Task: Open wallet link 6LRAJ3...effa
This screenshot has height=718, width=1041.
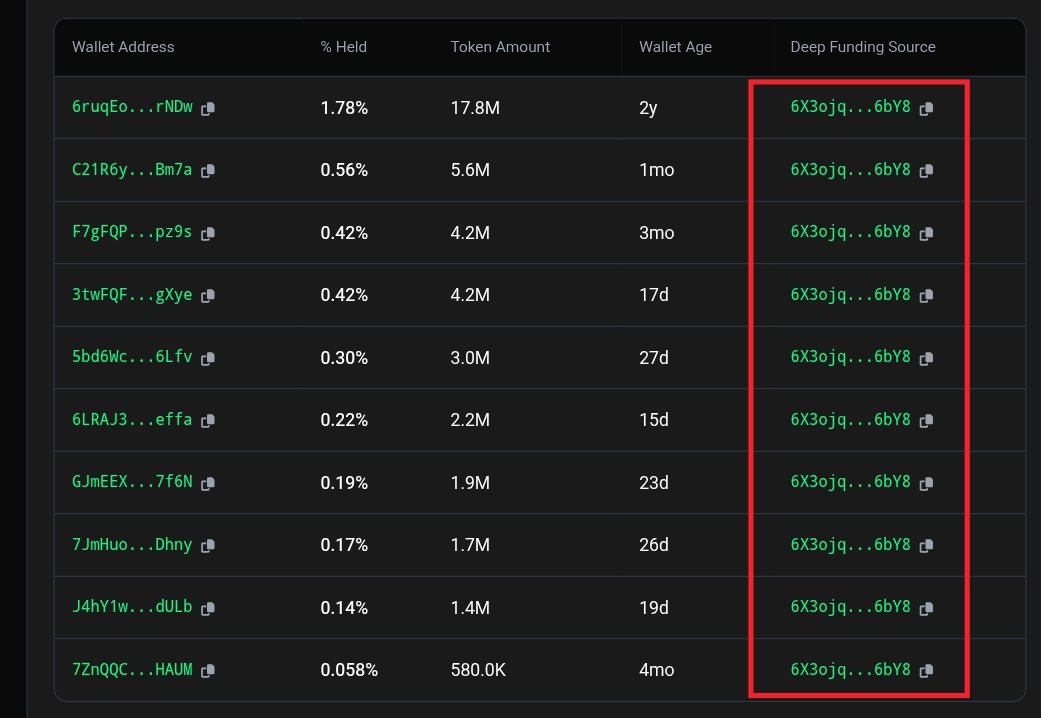Action: click(x=132, y=419)
